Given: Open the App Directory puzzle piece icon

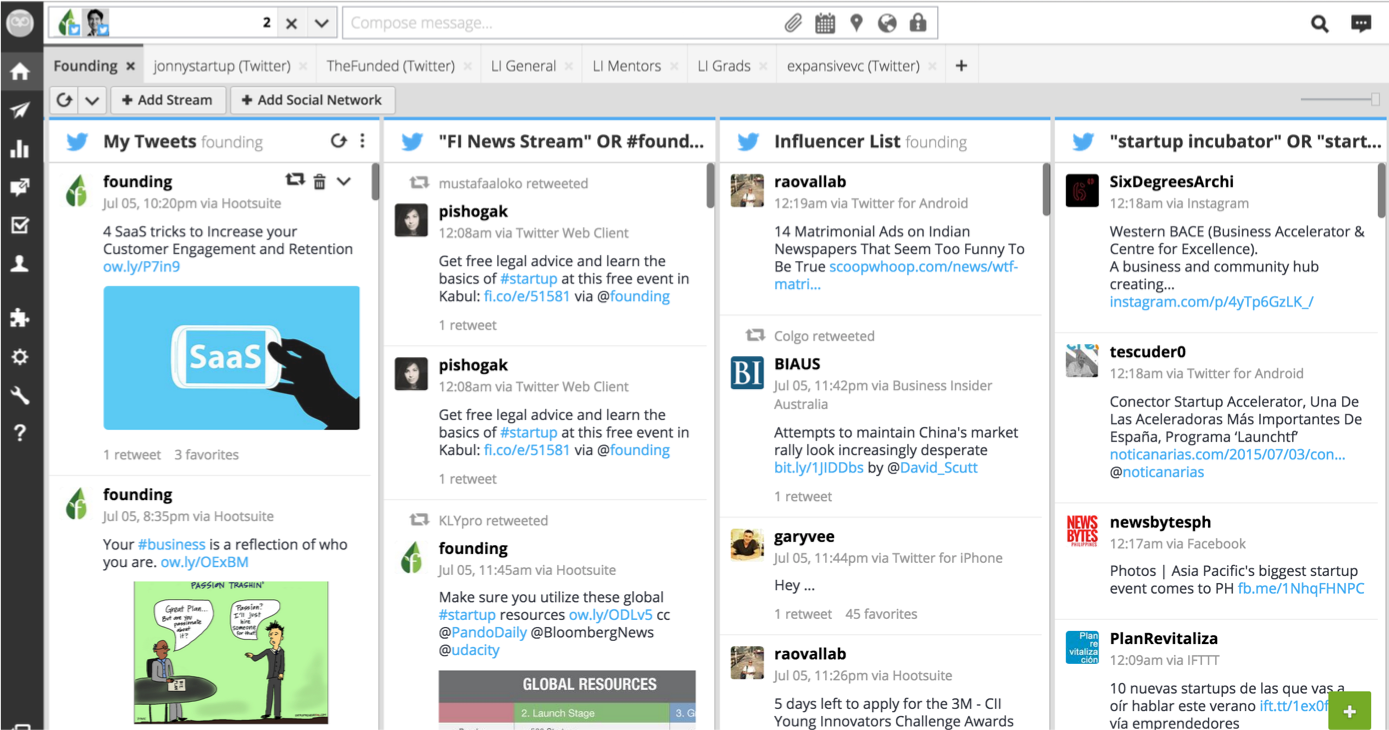Looking at the screenshot, I should click(20, 319).
